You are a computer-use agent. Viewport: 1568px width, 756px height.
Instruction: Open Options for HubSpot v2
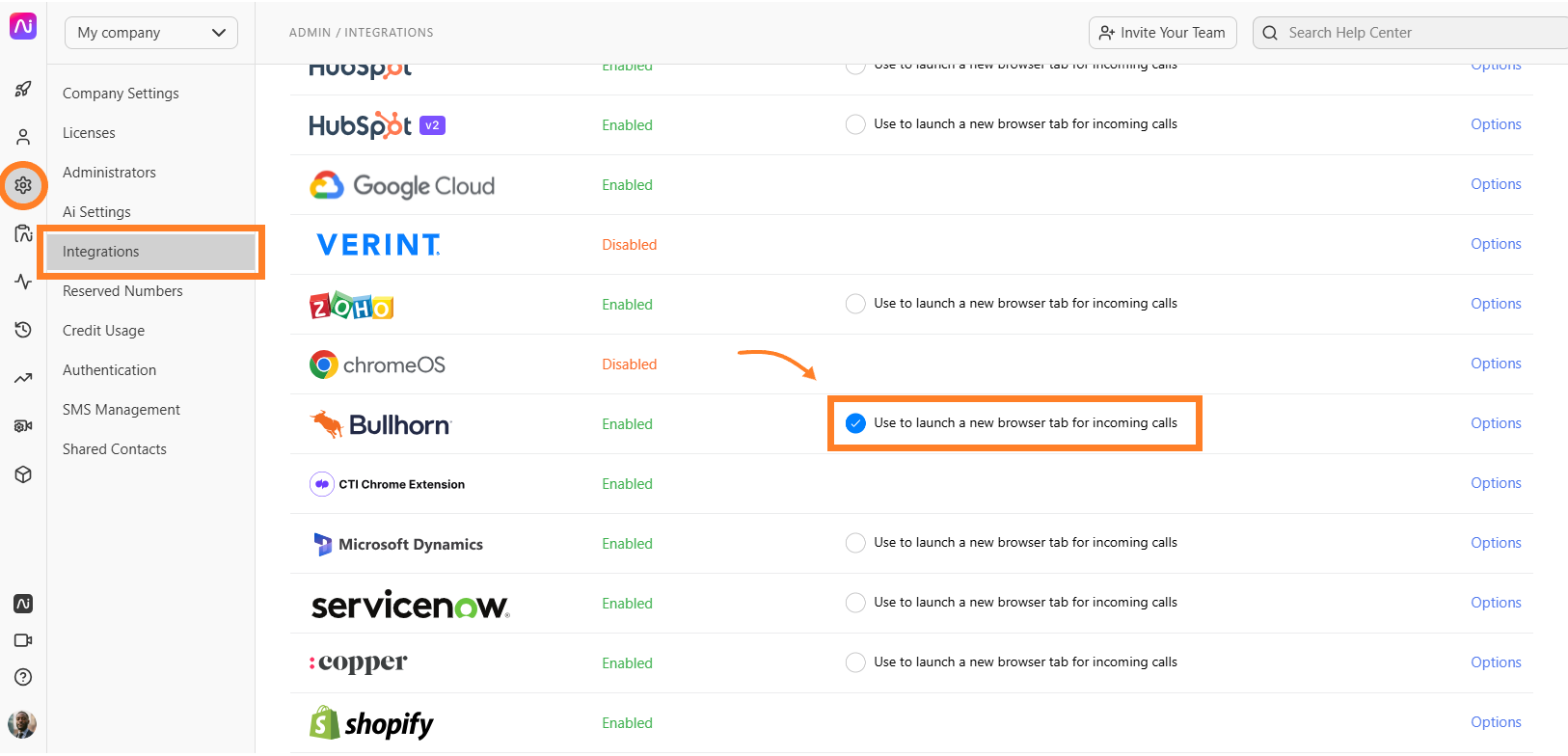pyautogui.click(x=1496, y=124)
